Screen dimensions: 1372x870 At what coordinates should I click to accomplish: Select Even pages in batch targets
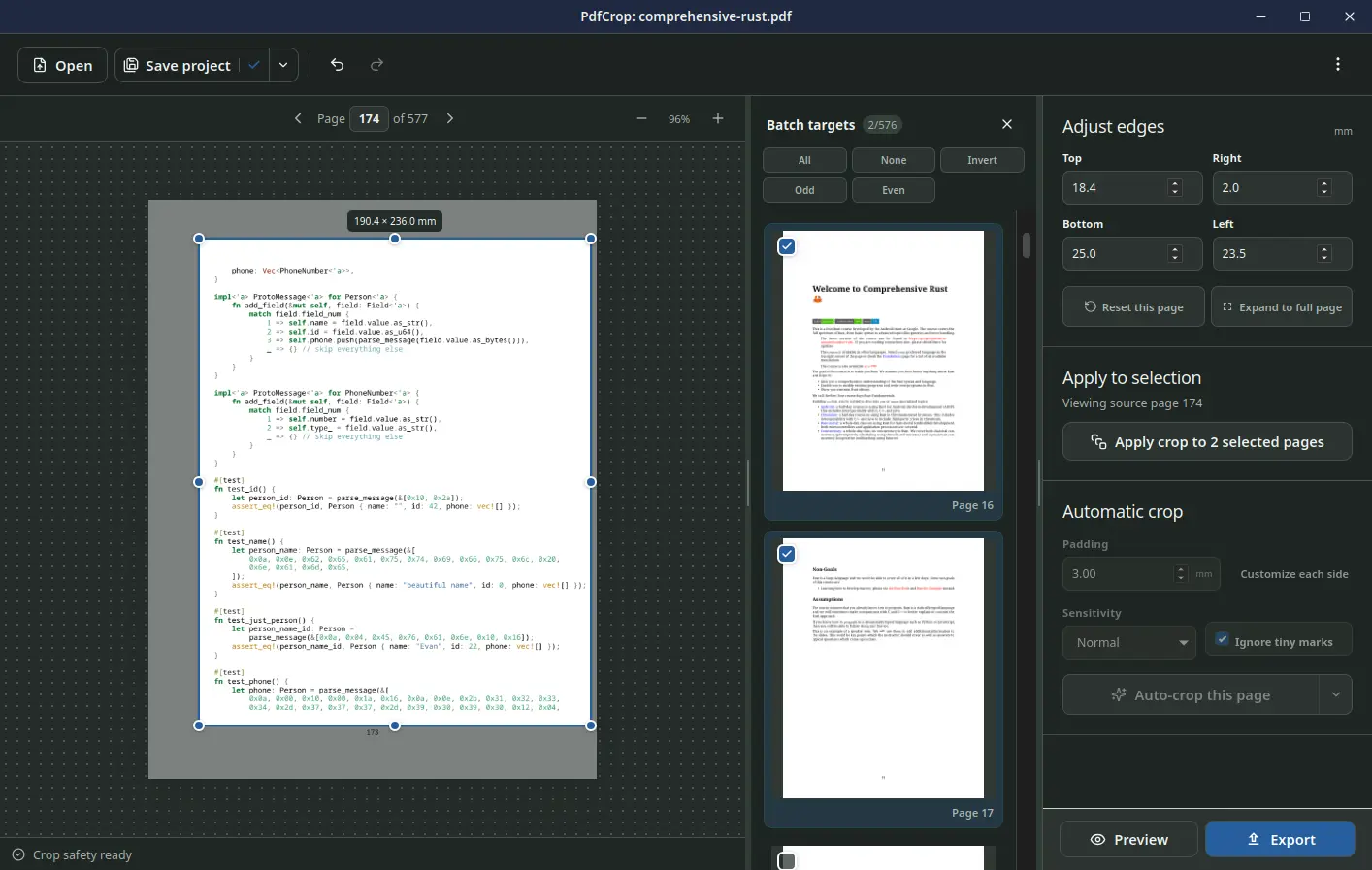coord(894,190)
